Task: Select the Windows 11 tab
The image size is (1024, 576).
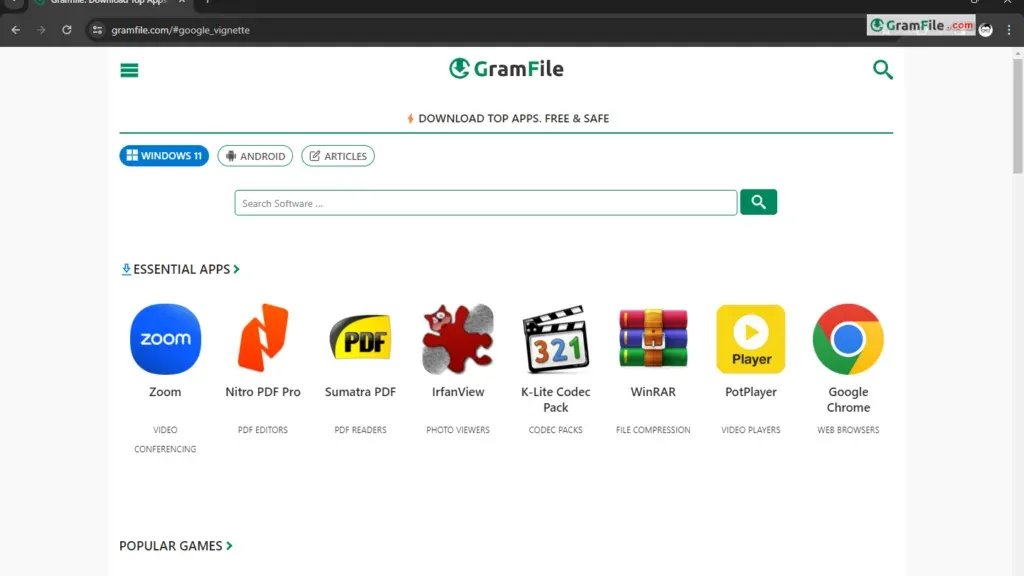Action: pos(164,155)
